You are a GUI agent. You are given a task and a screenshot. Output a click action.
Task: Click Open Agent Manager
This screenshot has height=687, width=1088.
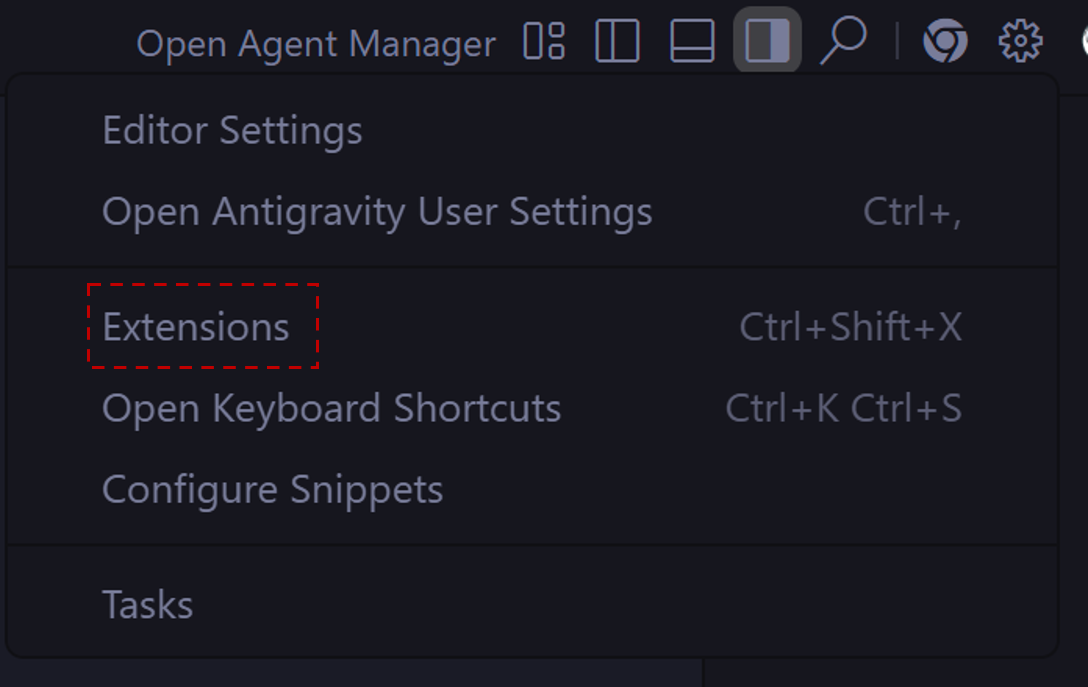316,44
